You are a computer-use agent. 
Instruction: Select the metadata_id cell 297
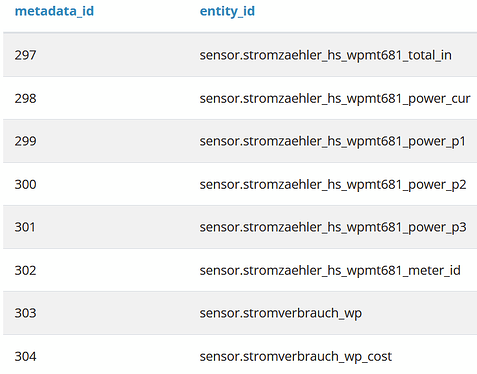point(25,55)
